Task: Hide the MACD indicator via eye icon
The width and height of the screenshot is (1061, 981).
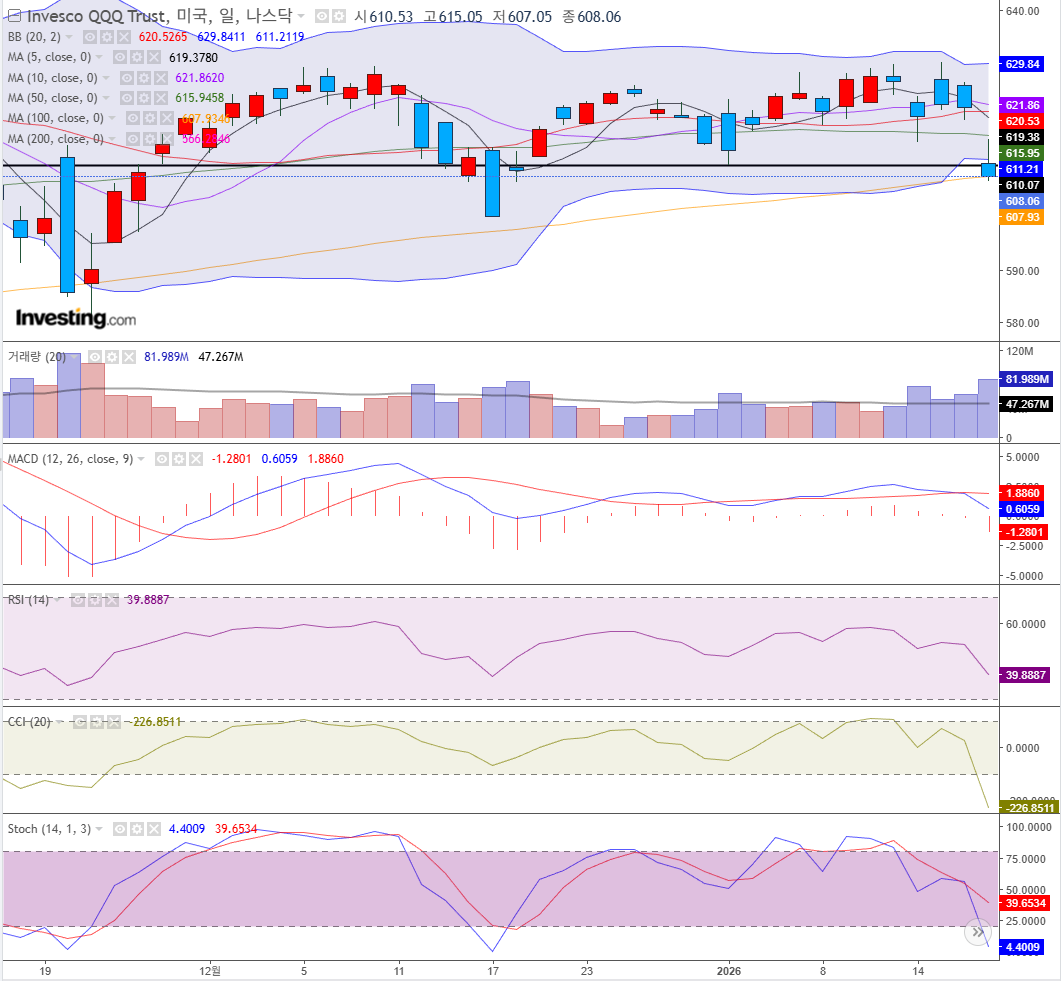Action: click(162, 459)
